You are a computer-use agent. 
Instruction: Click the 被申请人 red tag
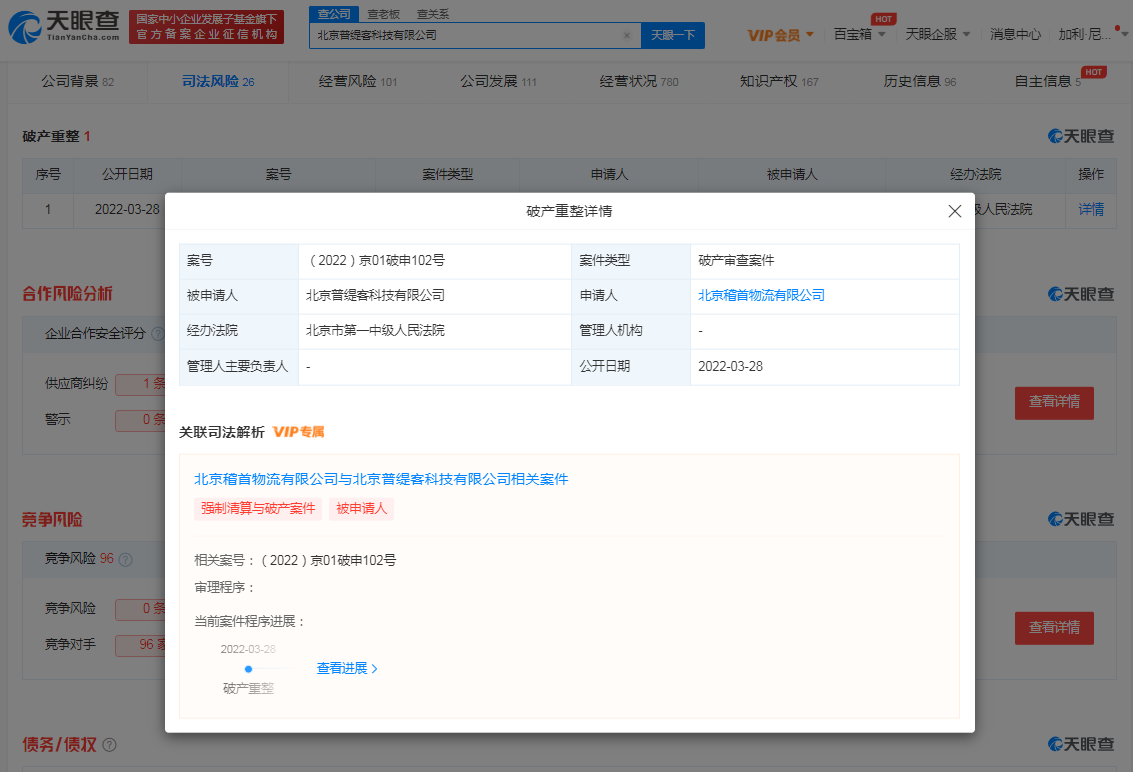coord(361,509)
